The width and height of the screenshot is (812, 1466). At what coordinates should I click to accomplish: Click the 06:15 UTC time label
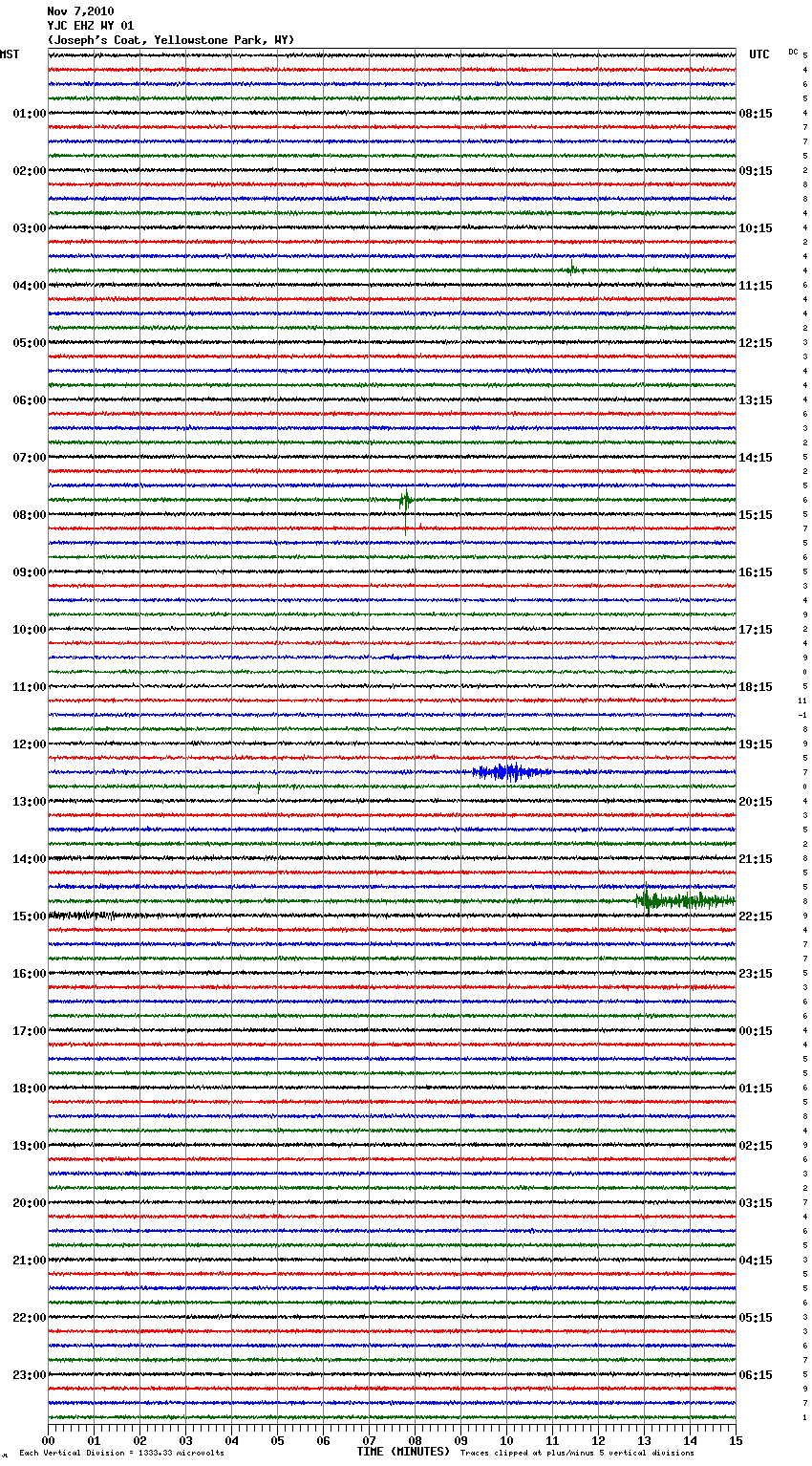[756, 1375]
